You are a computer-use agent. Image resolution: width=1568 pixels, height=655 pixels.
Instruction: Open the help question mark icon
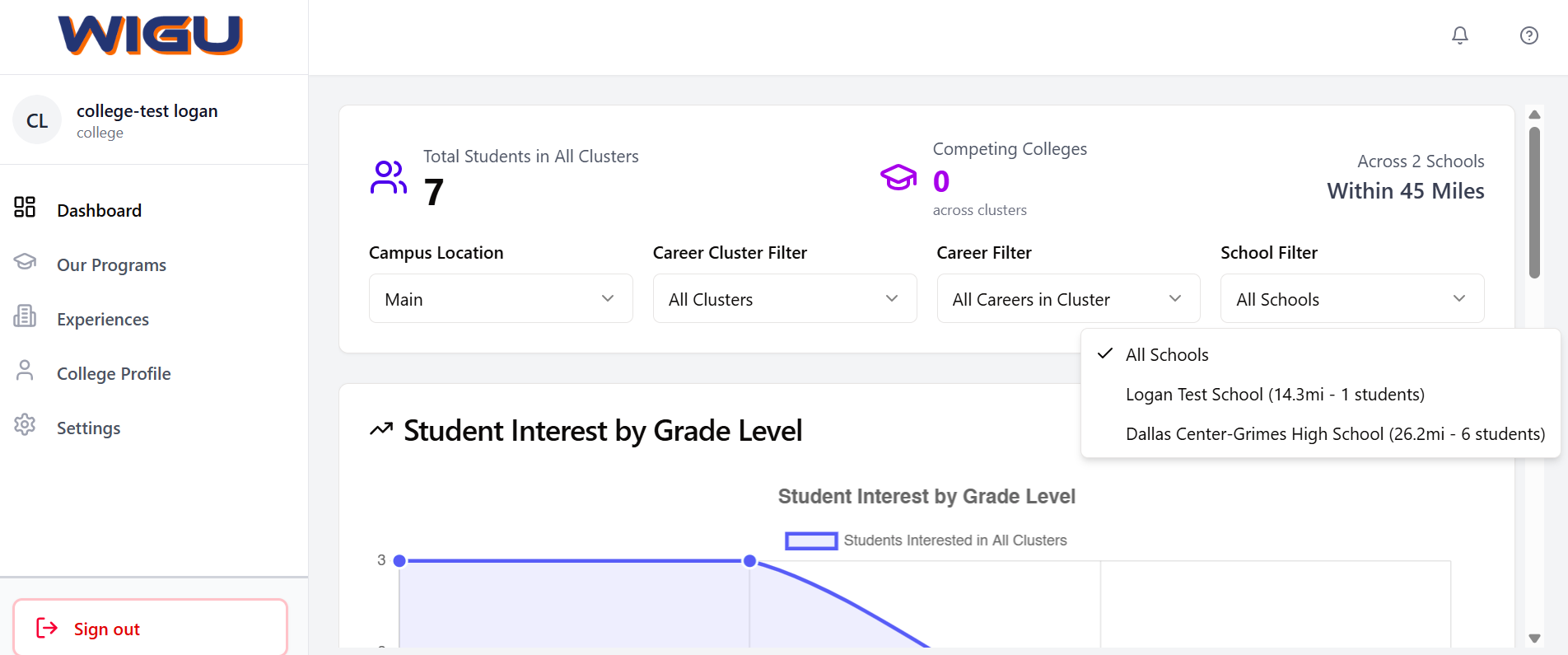point(1528,35)
